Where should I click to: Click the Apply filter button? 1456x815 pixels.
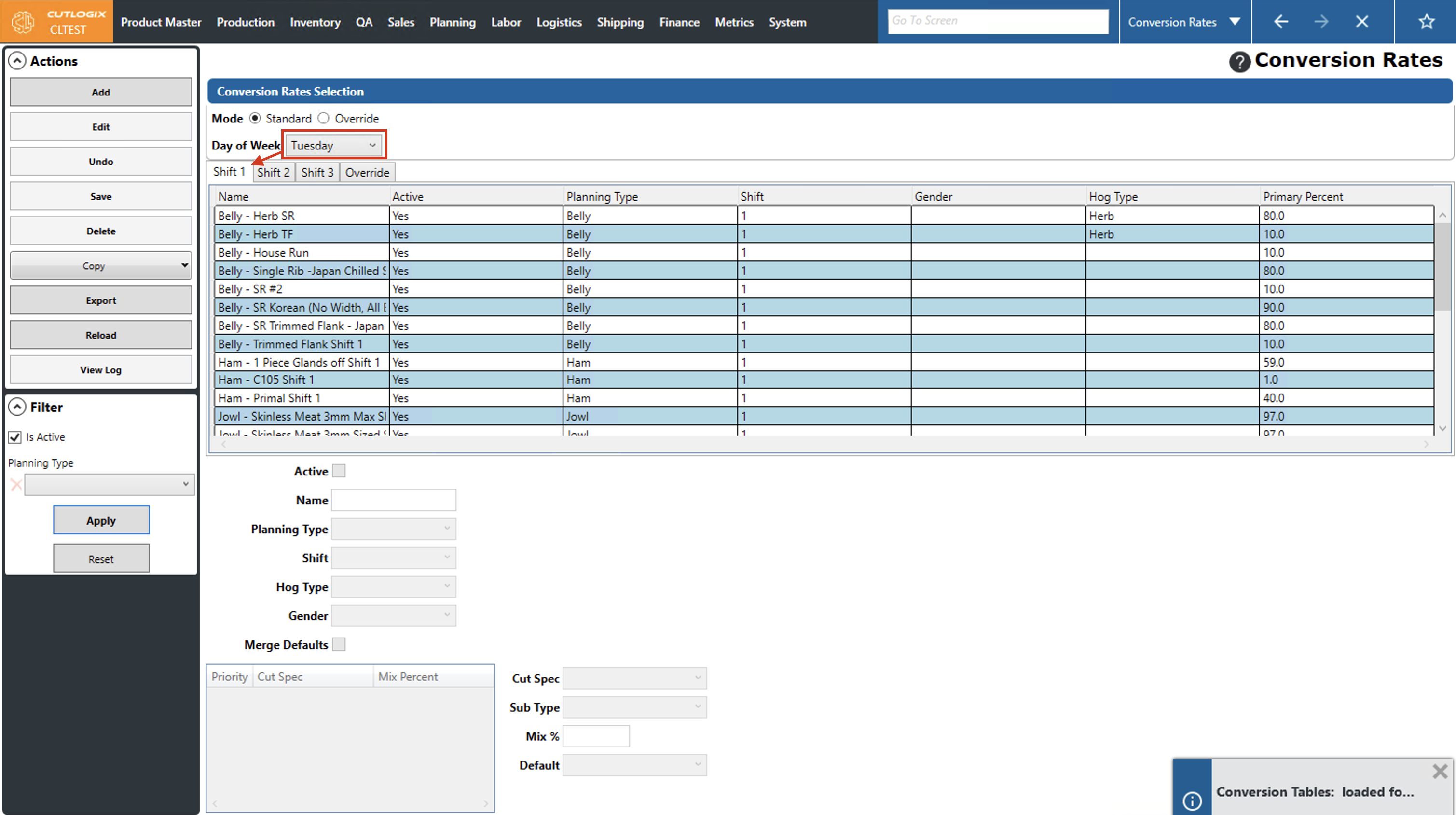[x=101, y=520]
